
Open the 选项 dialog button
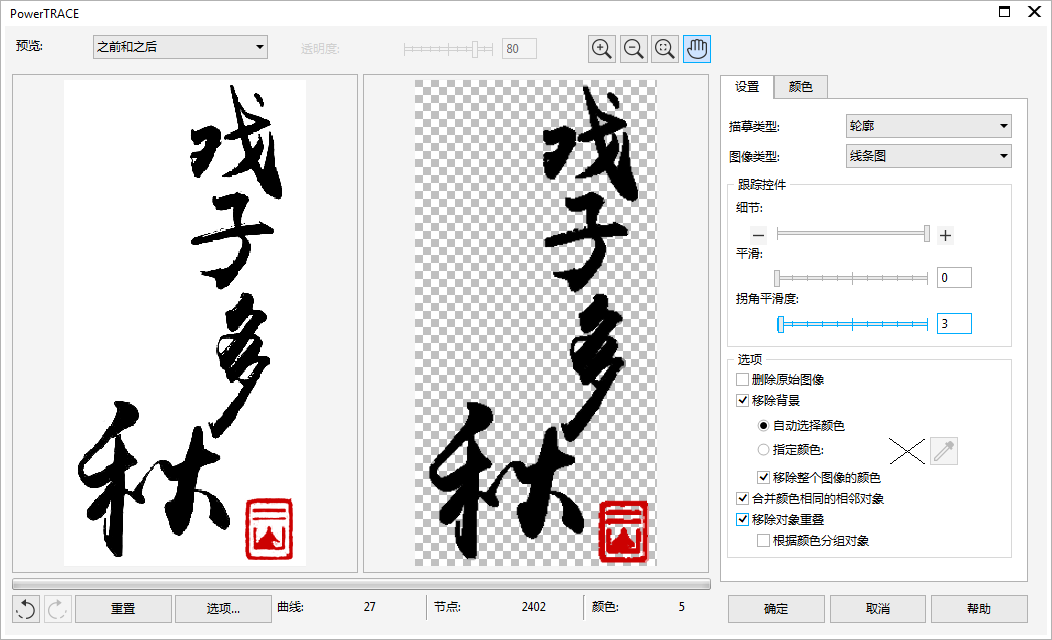coord(221,608)
